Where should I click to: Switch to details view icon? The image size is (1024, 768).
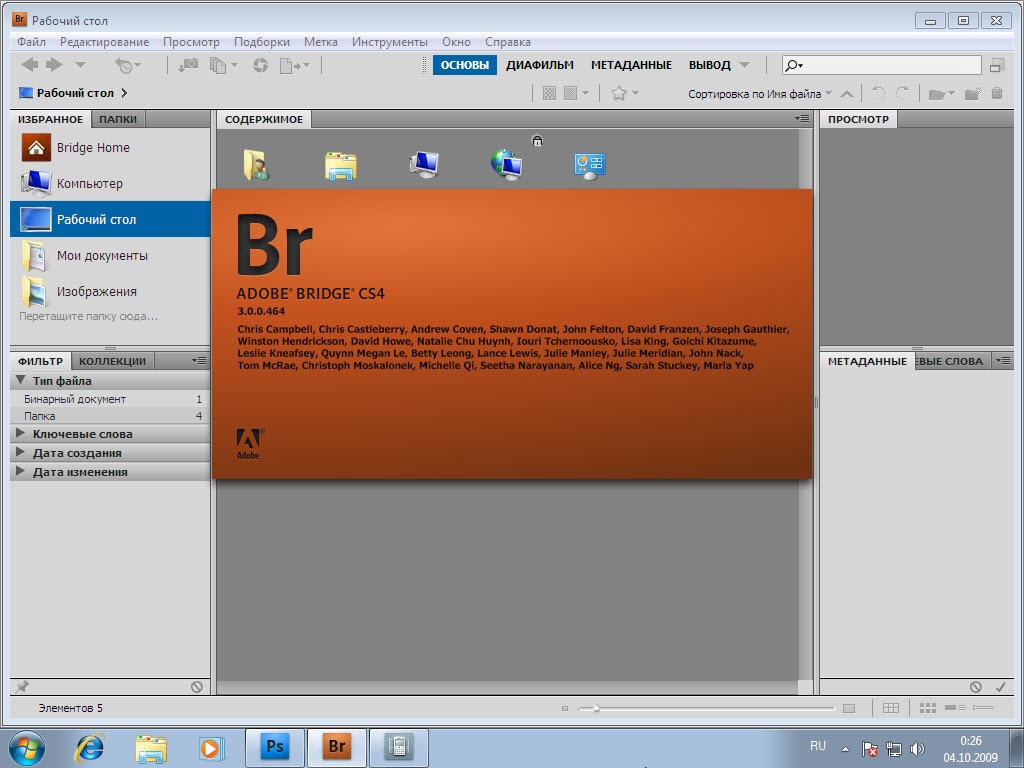955,708
